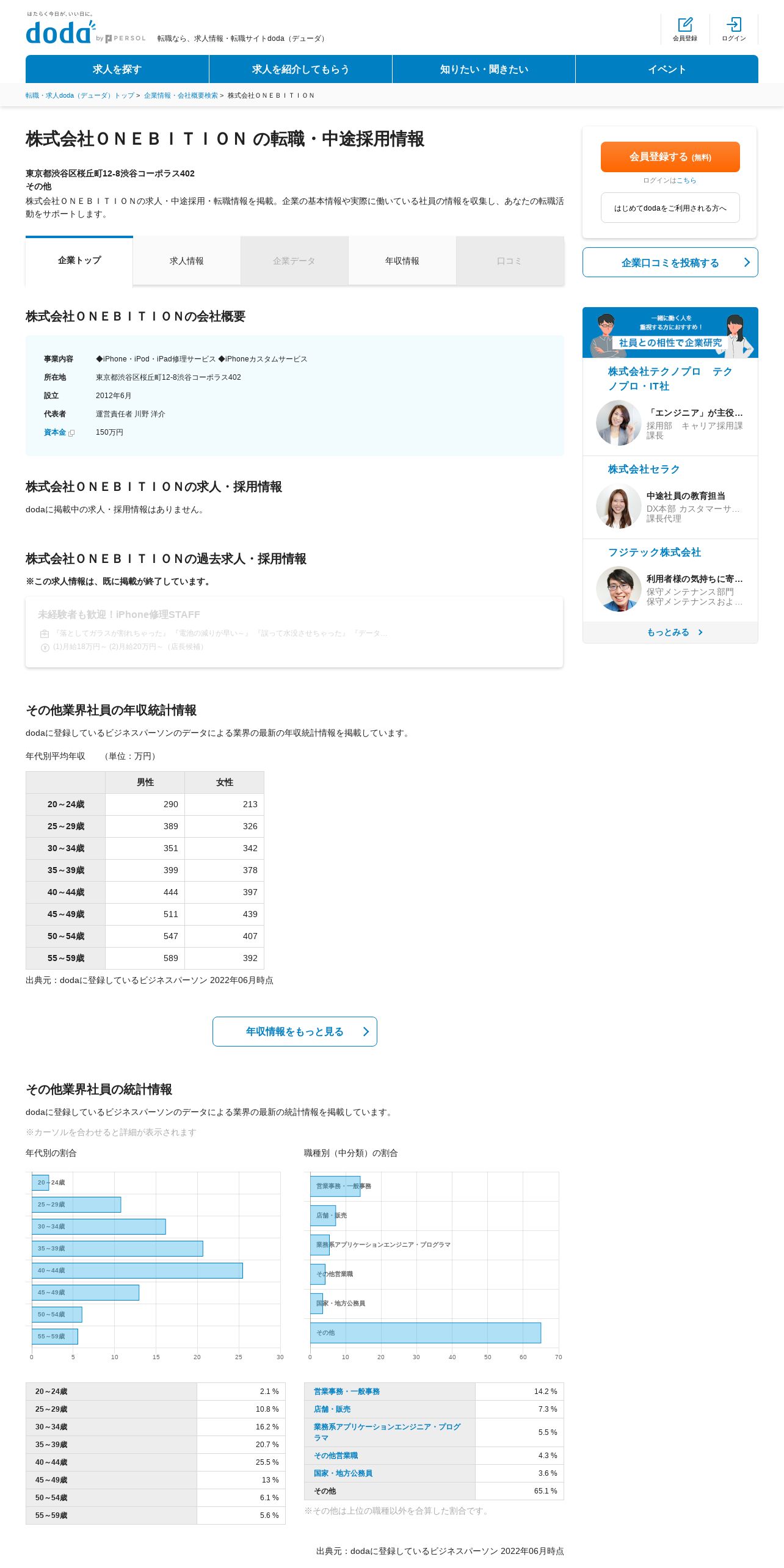The image size is (784, 1568).
Task: Click 利用者様の気持ちに寄… employee title
Action: tap(695, 579)
